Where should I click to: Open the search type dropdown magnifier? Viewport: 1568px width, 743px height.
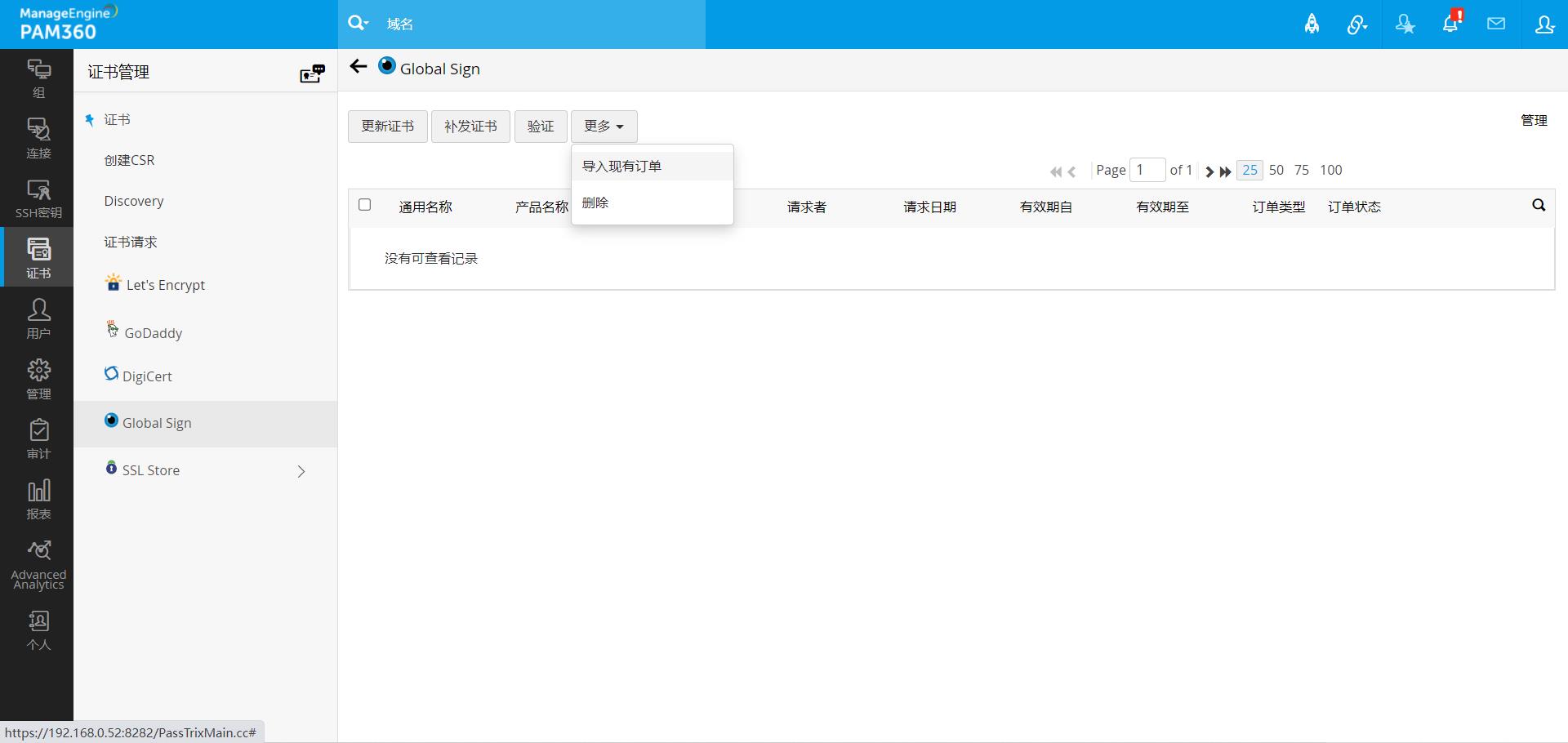click(x=358, y=23)
